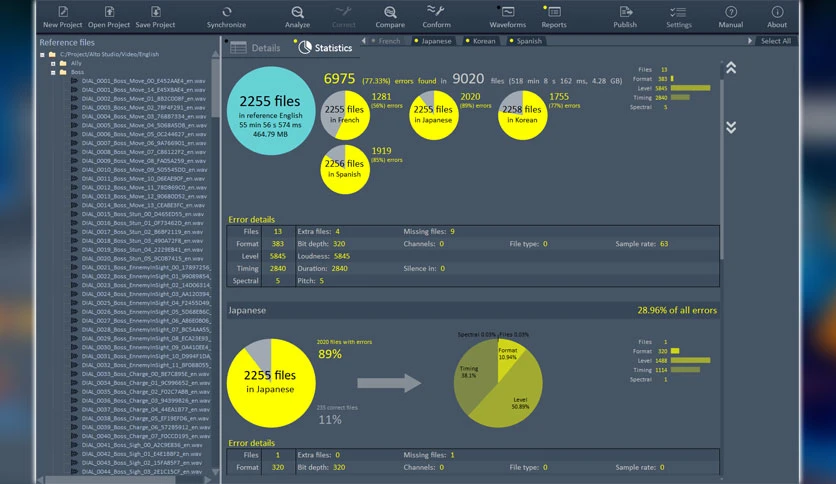Click Extra files value 4
Image resolution: width=836 pixels, height=484 pixels.
(x=337, y=232)
